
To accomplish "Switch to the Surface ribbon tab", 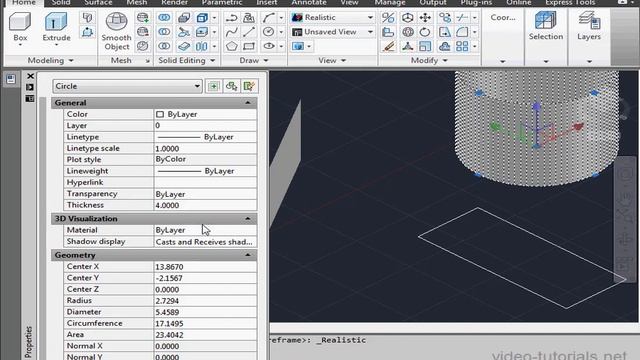I will point(98,3).
